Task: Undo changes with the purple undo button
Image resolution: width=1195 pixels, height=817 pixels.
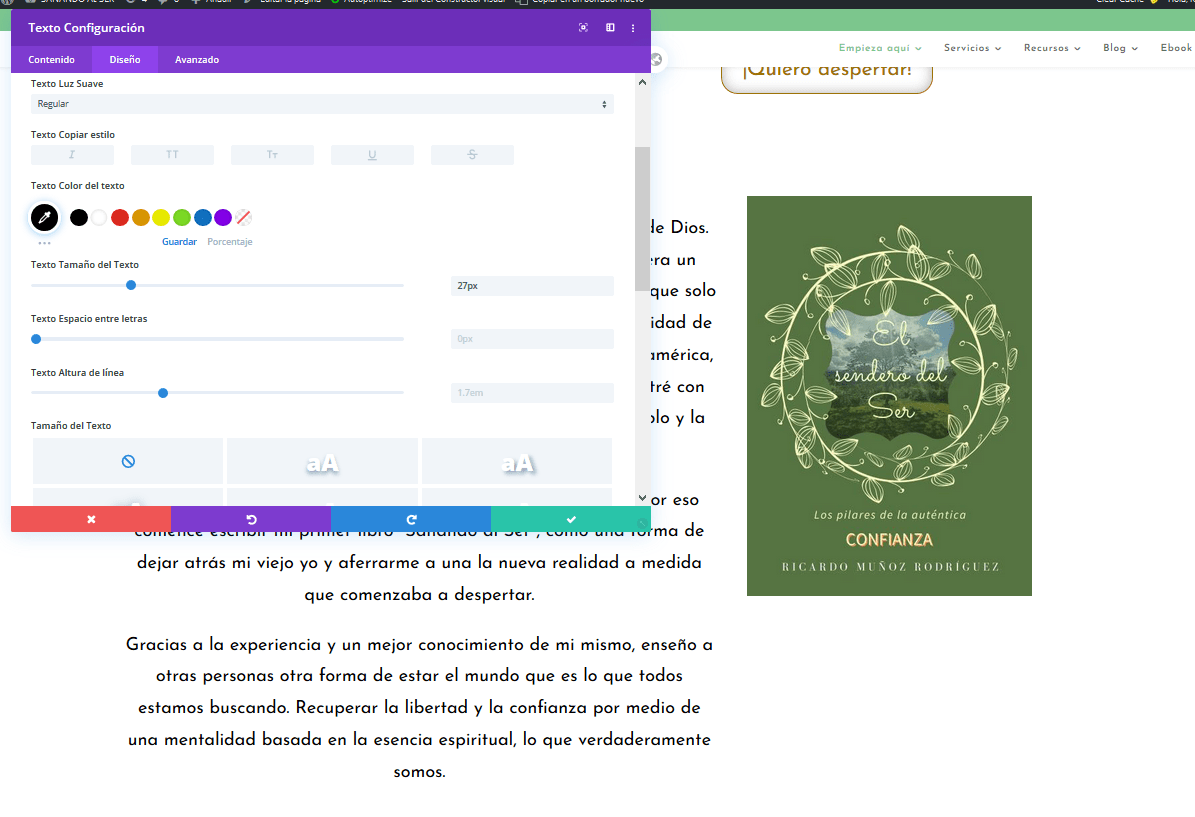Action: 251,519
